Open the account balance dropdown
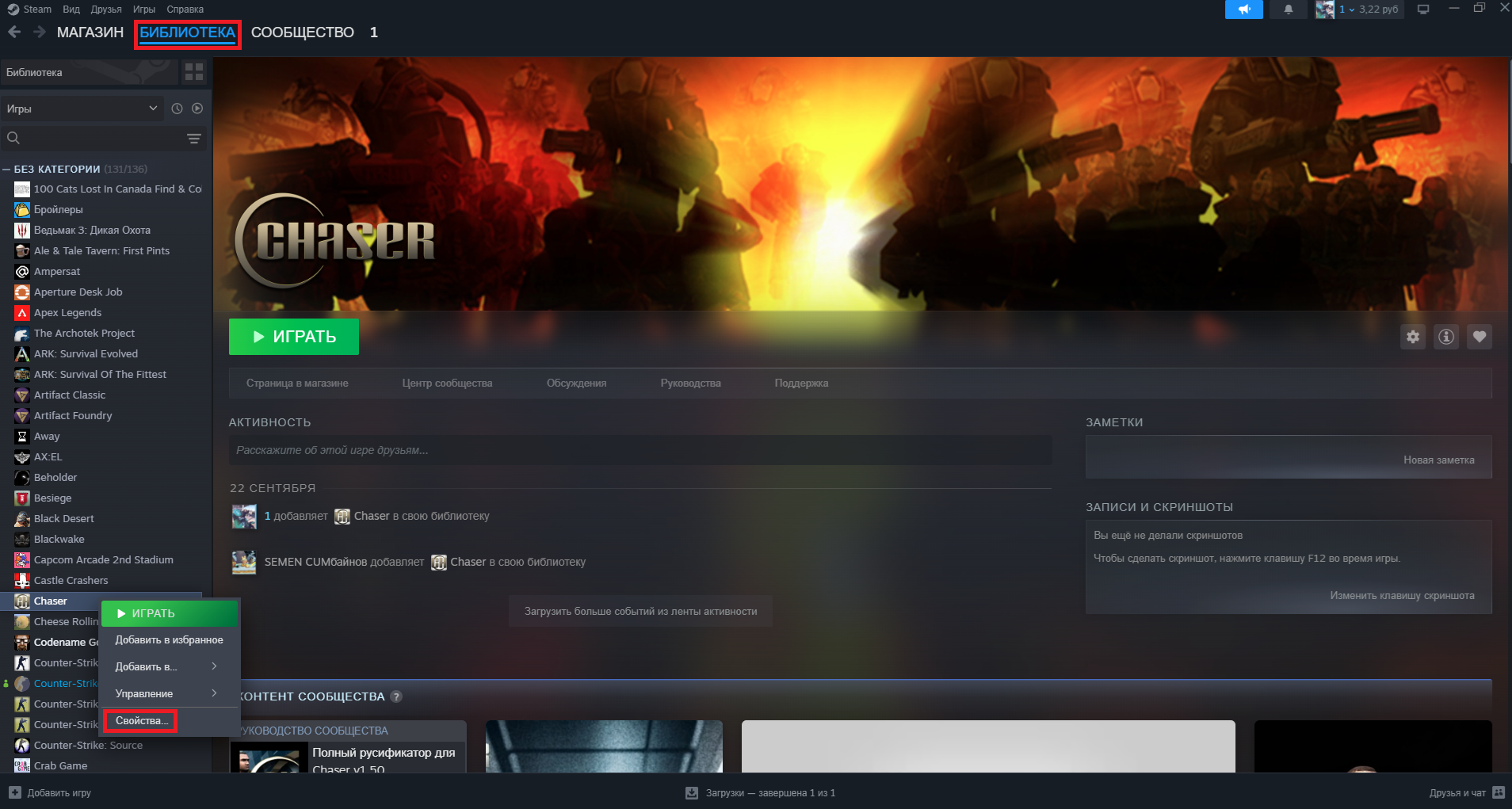The image size is (1512, 809). pyautogui.click(x=1369, y=10)
